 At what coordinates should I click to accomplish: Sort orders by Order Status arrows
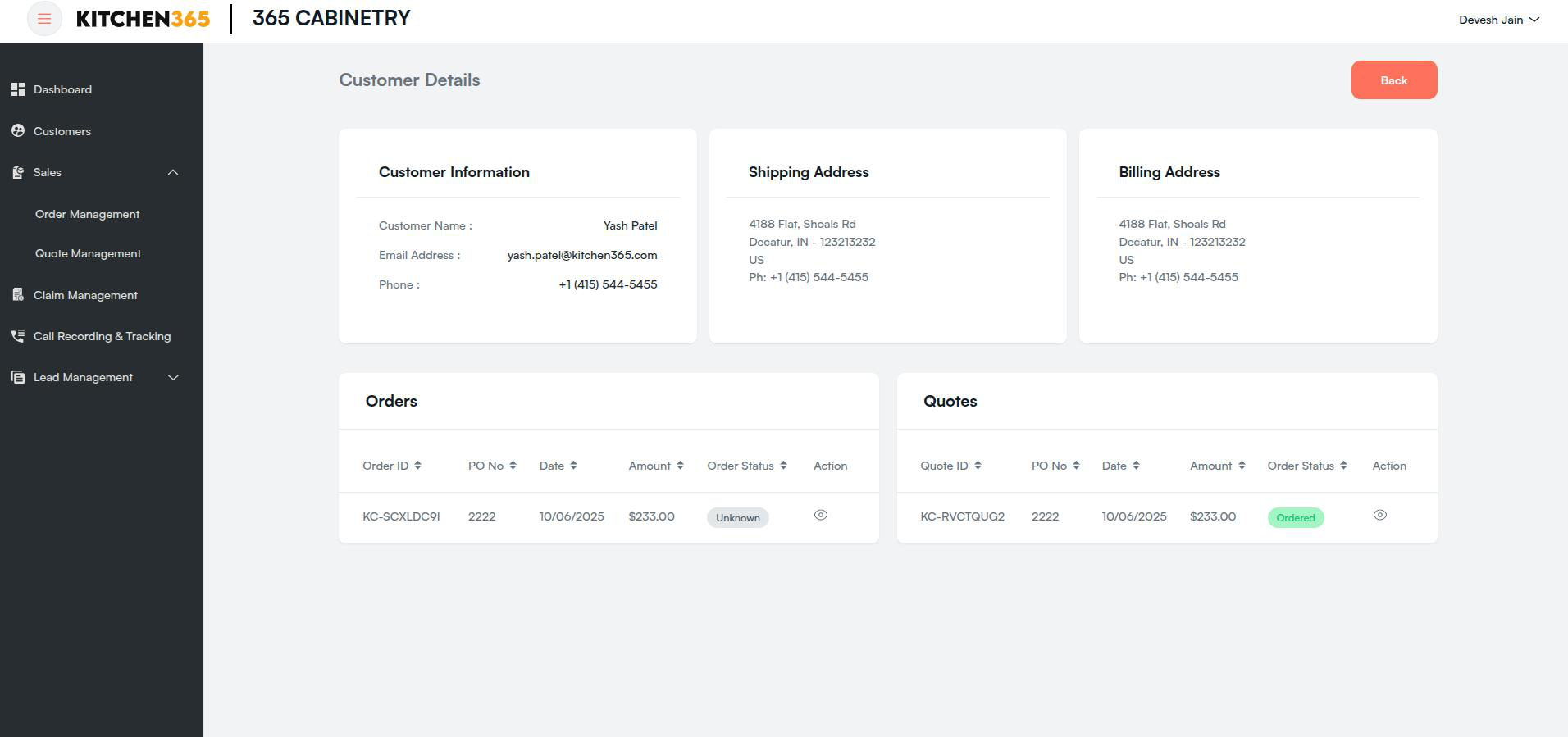pyautogui.click(x=783, y=466)
